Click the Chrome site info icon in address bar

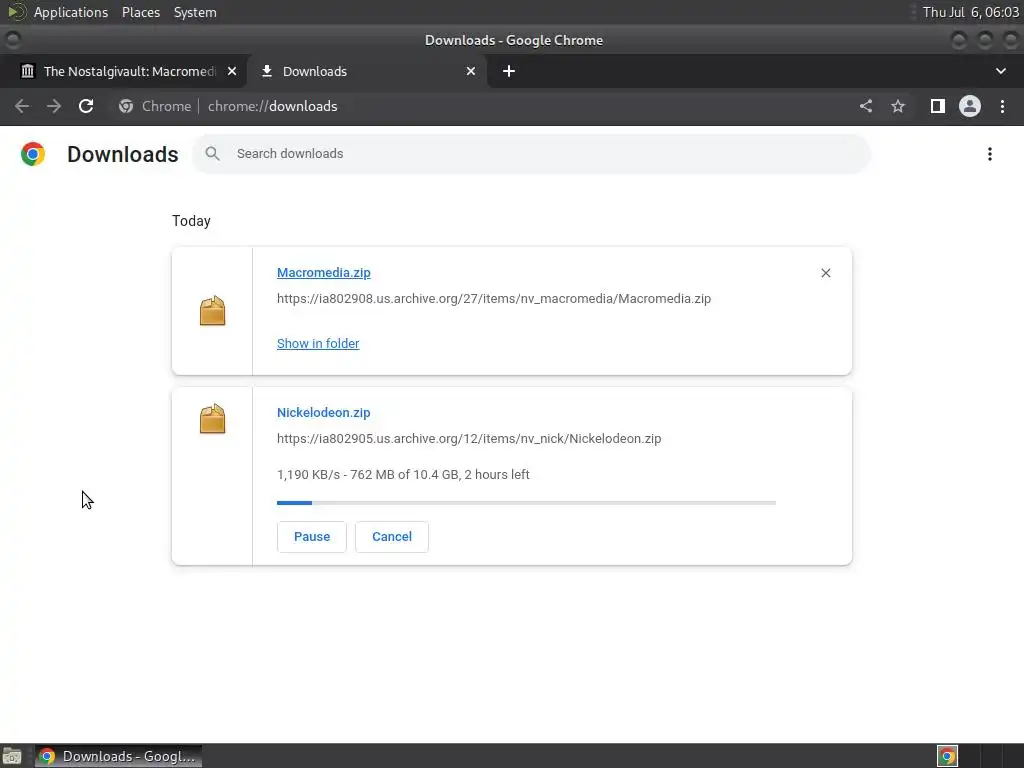pos(126,106)
